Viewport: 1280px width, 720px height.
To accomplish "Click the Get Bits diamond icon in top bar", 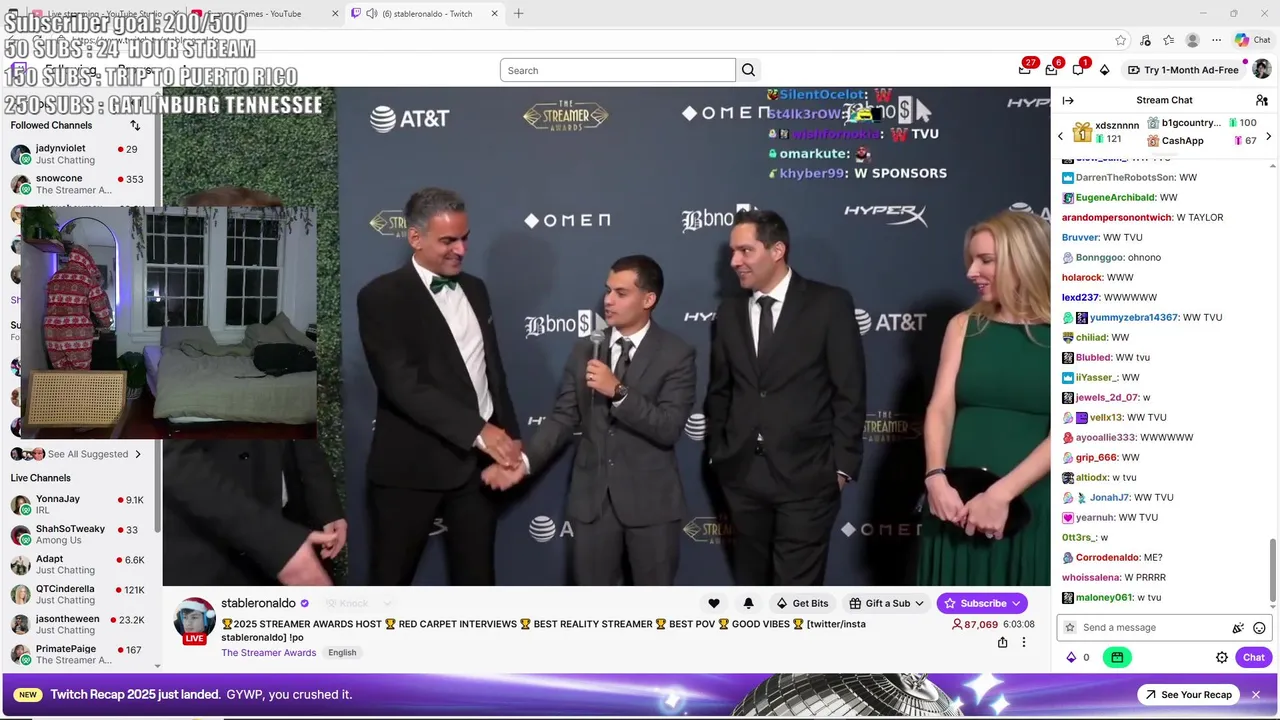I will [x=1104, y=70].
